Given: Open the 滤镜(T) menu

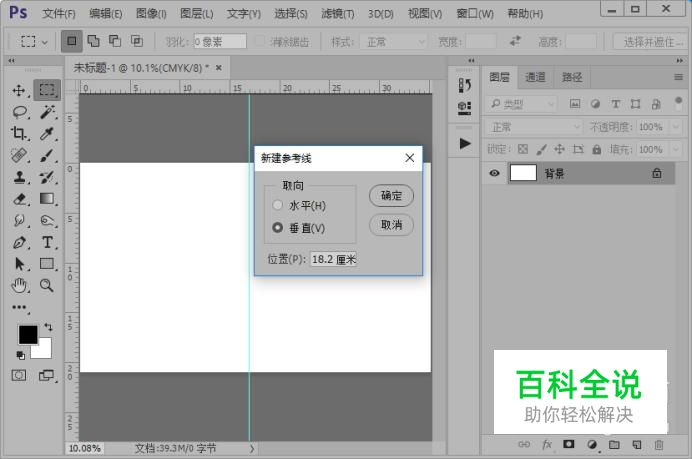Looking at the screenshot, I should 335,14.
